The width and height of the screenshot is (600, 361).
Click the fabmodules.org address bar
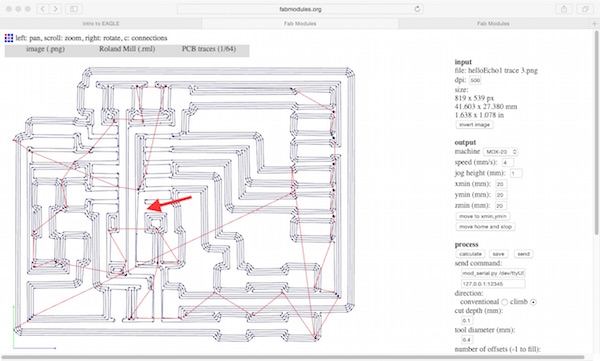coord(300,9)
